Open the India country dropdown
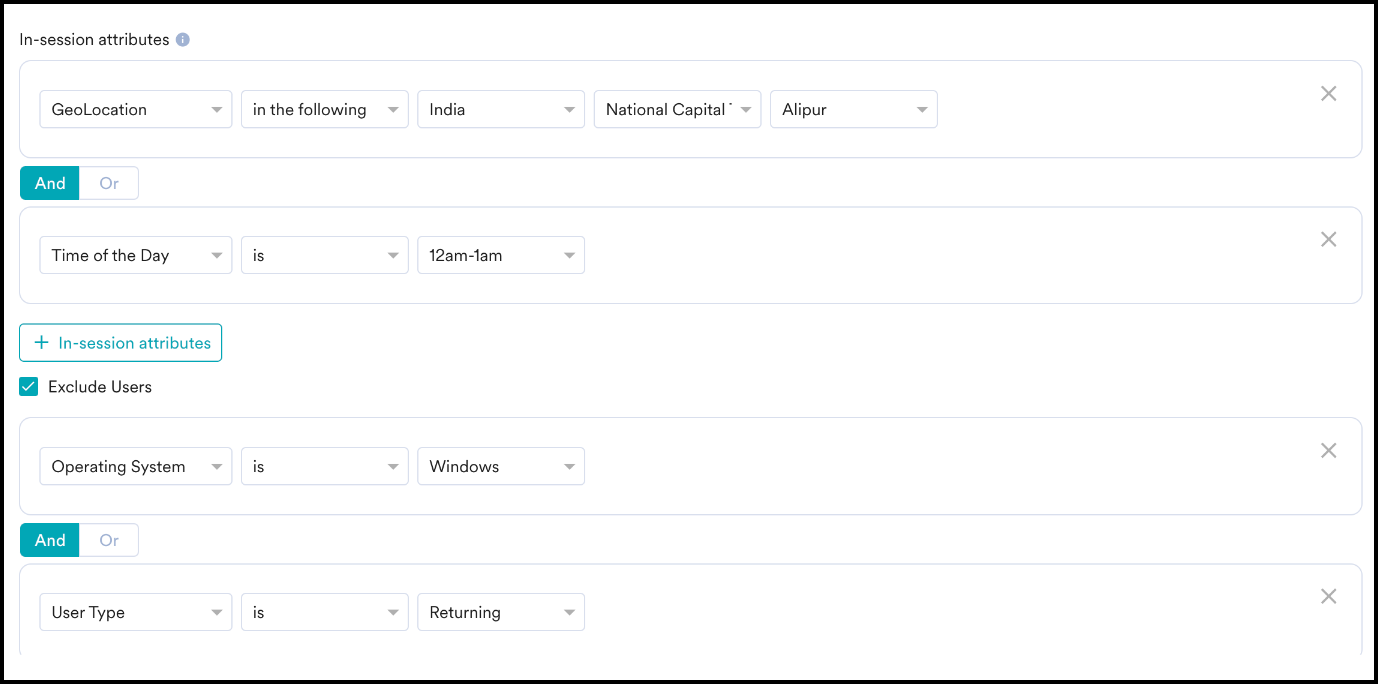Image resolution: width=1378 pixels, height=684 pixels. (x=500, y=110)
